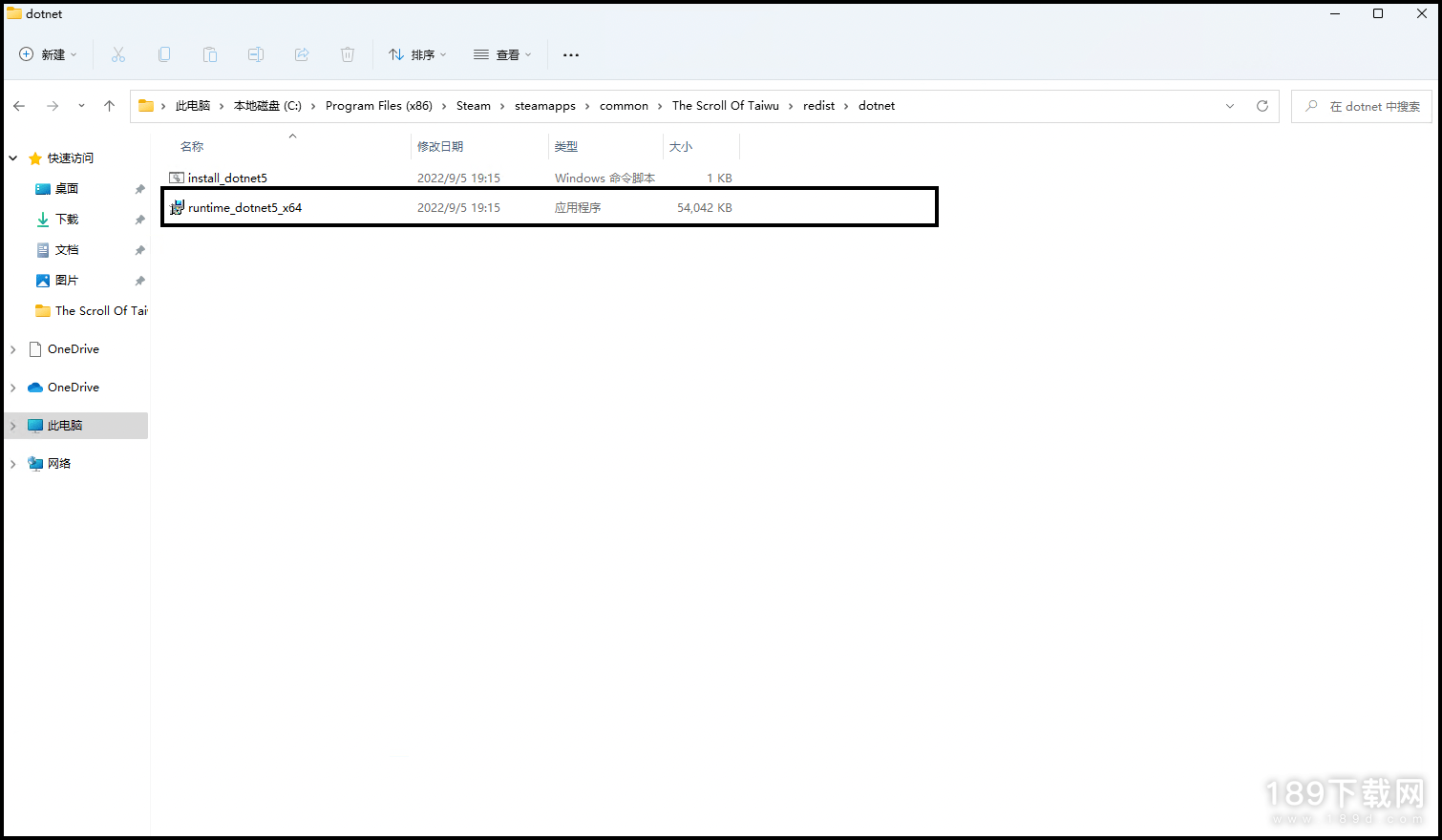Open recent locations dropdown chevron

pos(81,106)
